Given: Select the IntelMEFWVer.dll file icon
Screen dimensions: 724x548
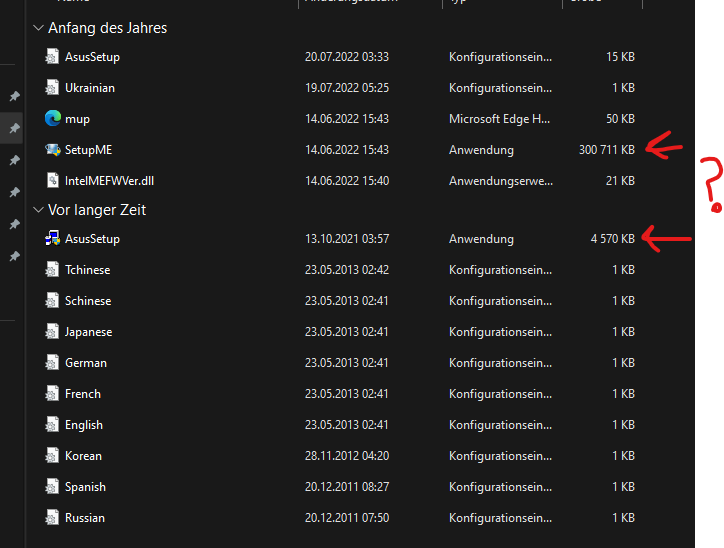Looking at the screenshot, I should tap(52, 181).
